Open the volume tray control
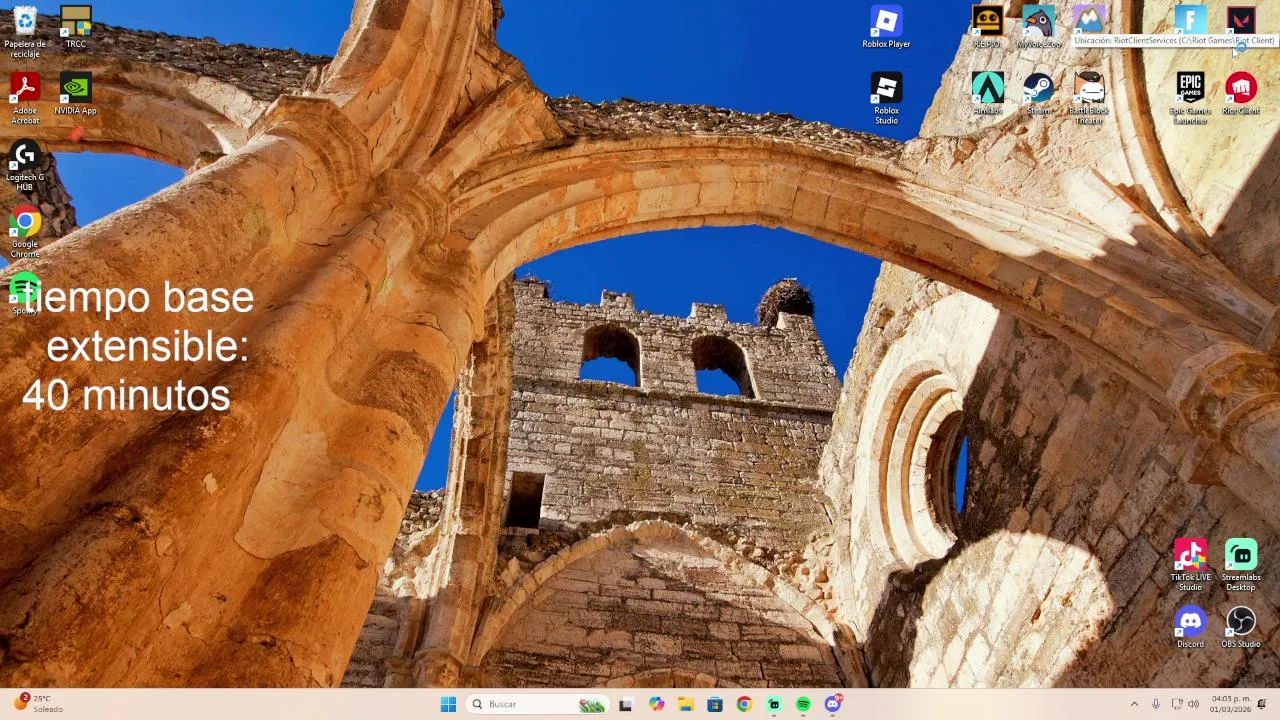The image size is (1280, 720). [1193, 704]
